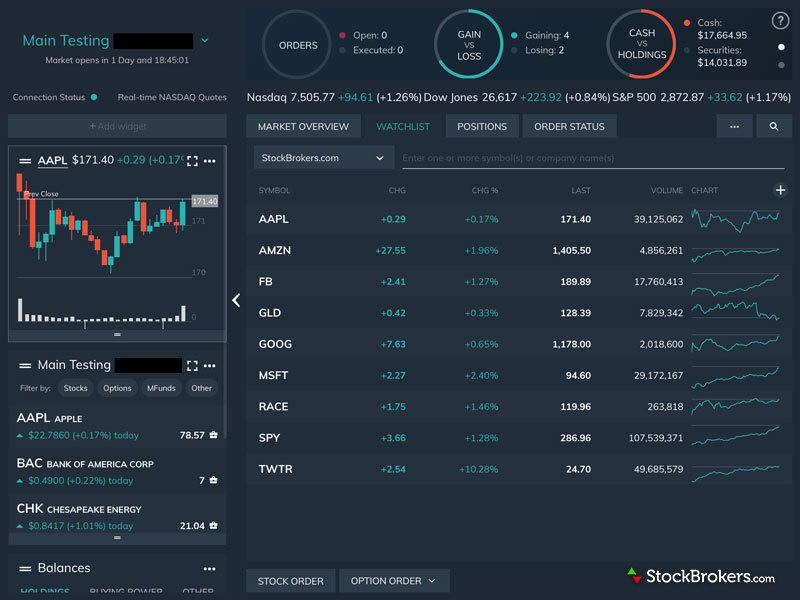Collapse the left sidebar with arrow
Viewport: 800px width, 600px height.
coord(236,300)
